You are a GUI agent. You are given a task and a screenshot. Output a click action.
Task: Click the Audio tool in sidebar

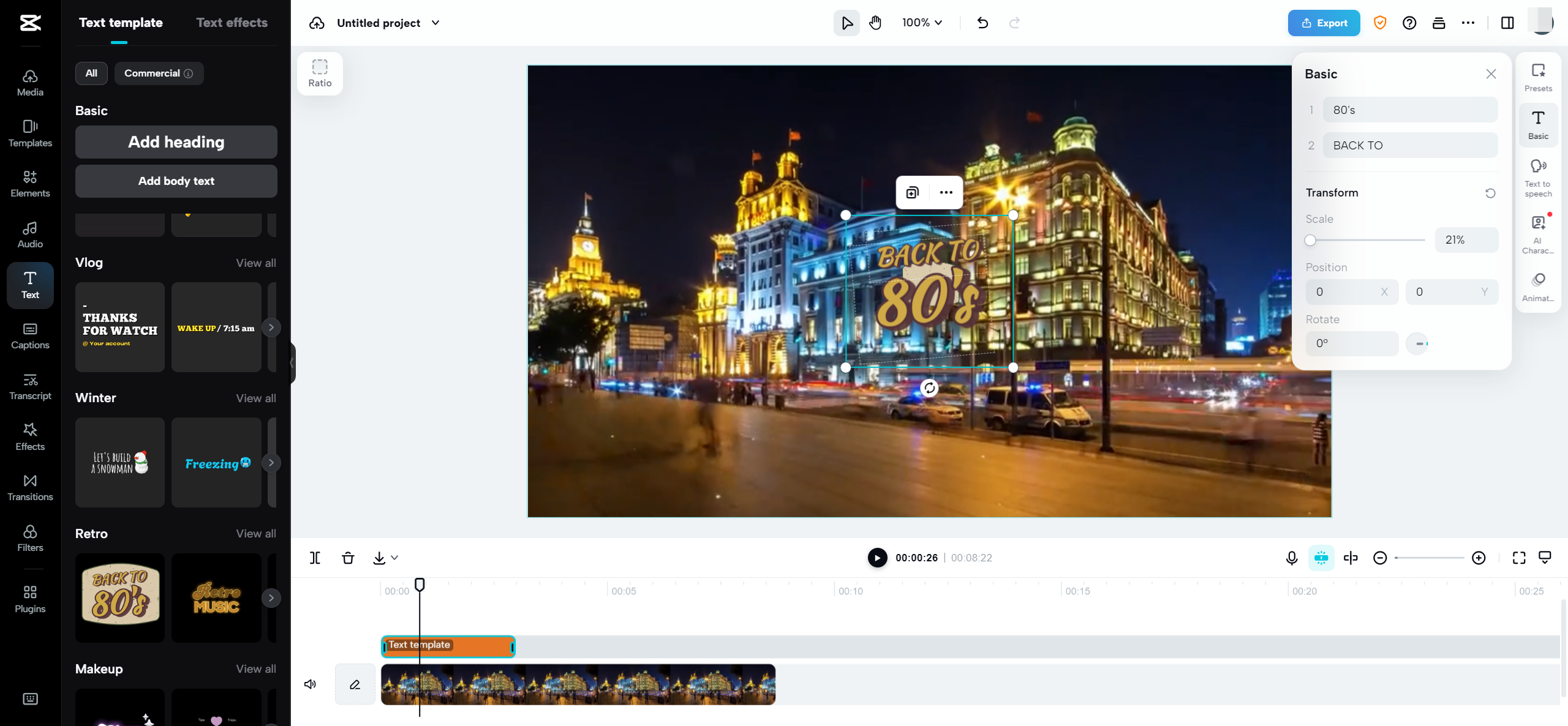pos(29,234)
